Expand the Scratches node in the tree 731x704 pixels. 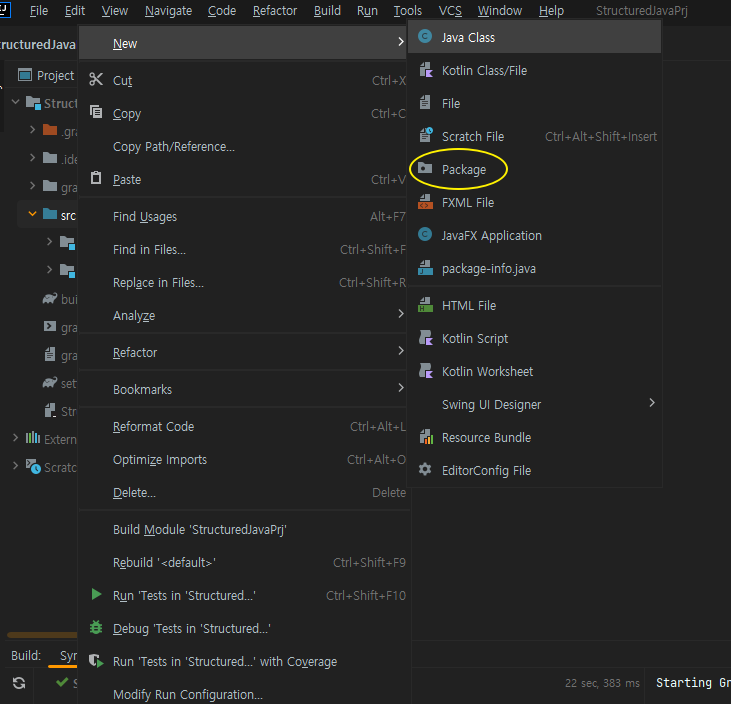pyautogui.click(x=15, y=465)
